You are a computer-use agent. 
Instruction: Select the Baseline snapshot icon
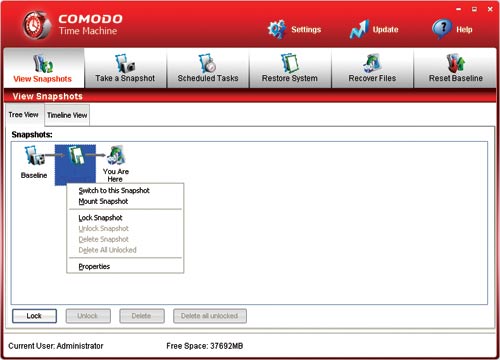pyautogui.click(x=34, y=156)
